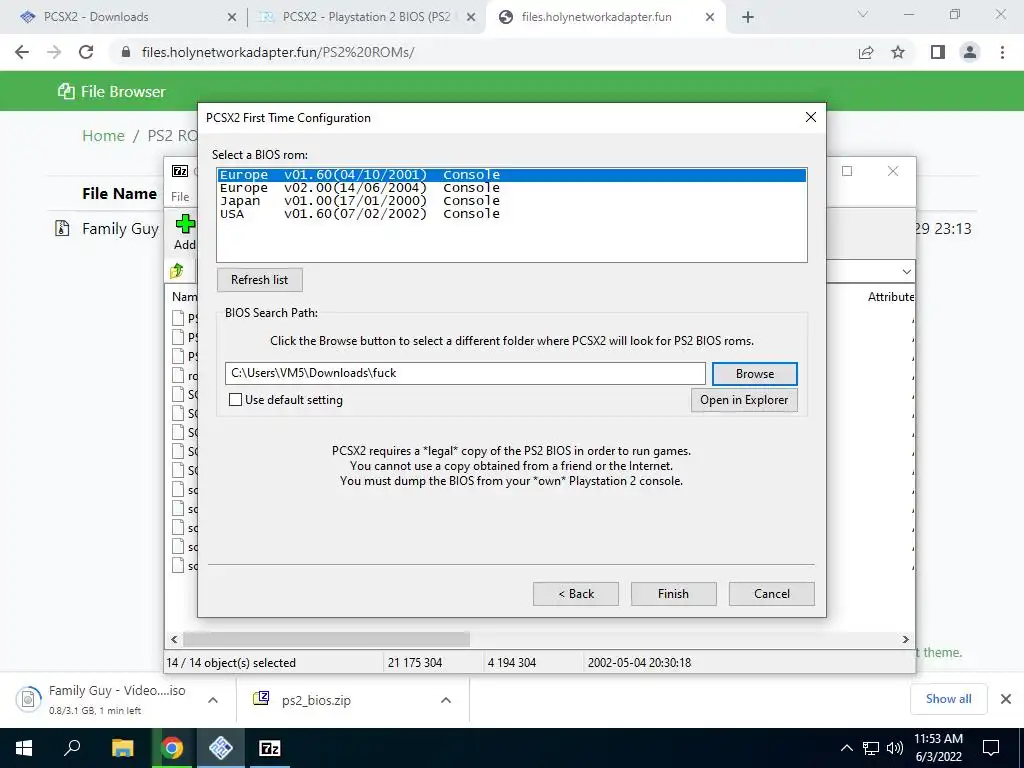The image size is (1024, 768).
Task: Click 7-Zip icon in taskbar
Action: (x=270, y=748)
